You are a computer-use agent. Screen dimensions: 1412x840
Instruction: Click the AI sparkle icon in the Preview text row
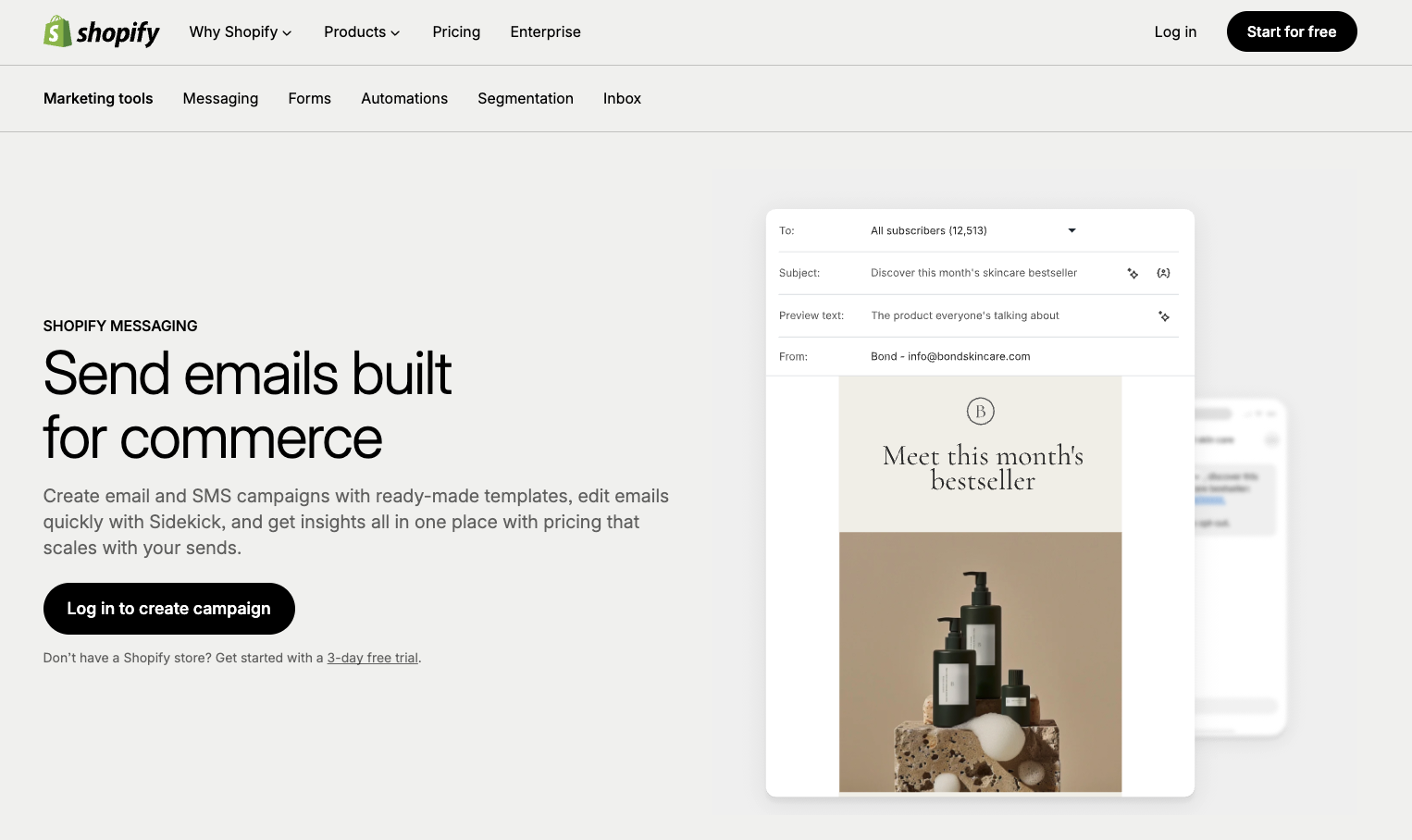[x=1164, y=316]
